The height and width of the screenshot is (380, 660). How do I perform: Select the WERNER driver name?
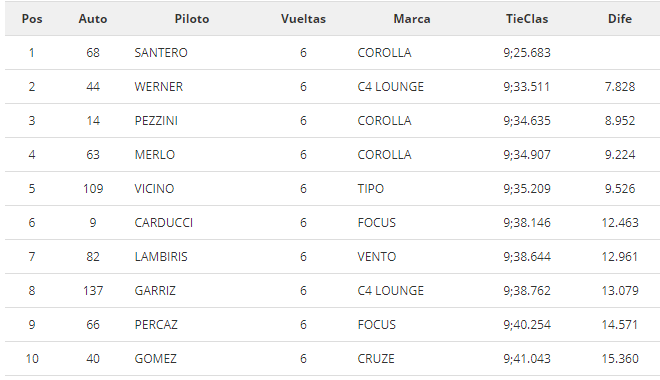[x=159, y=87]
